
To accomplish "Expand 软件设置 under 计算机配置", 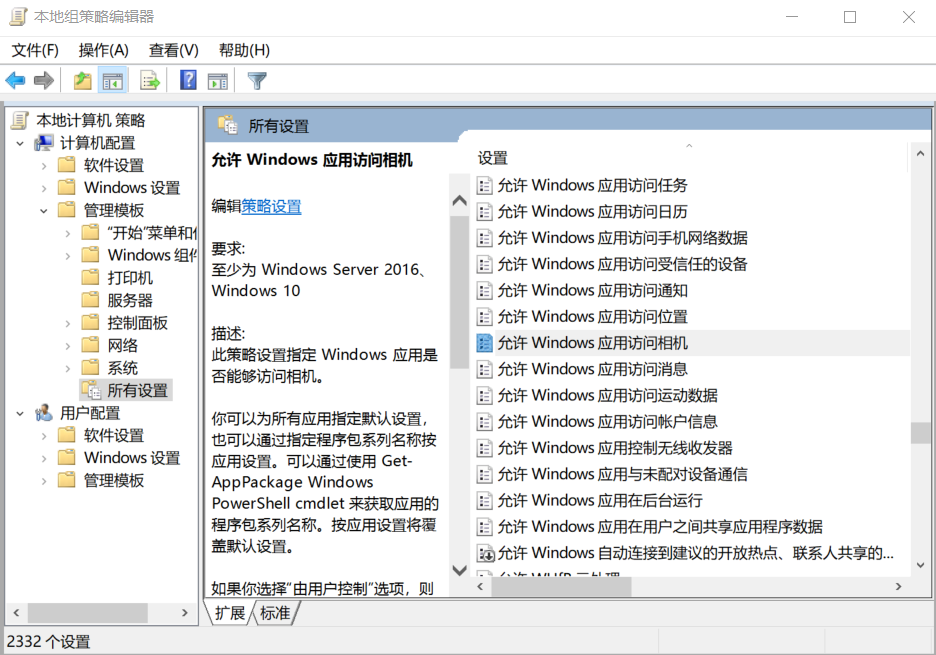I will point(44,166).
